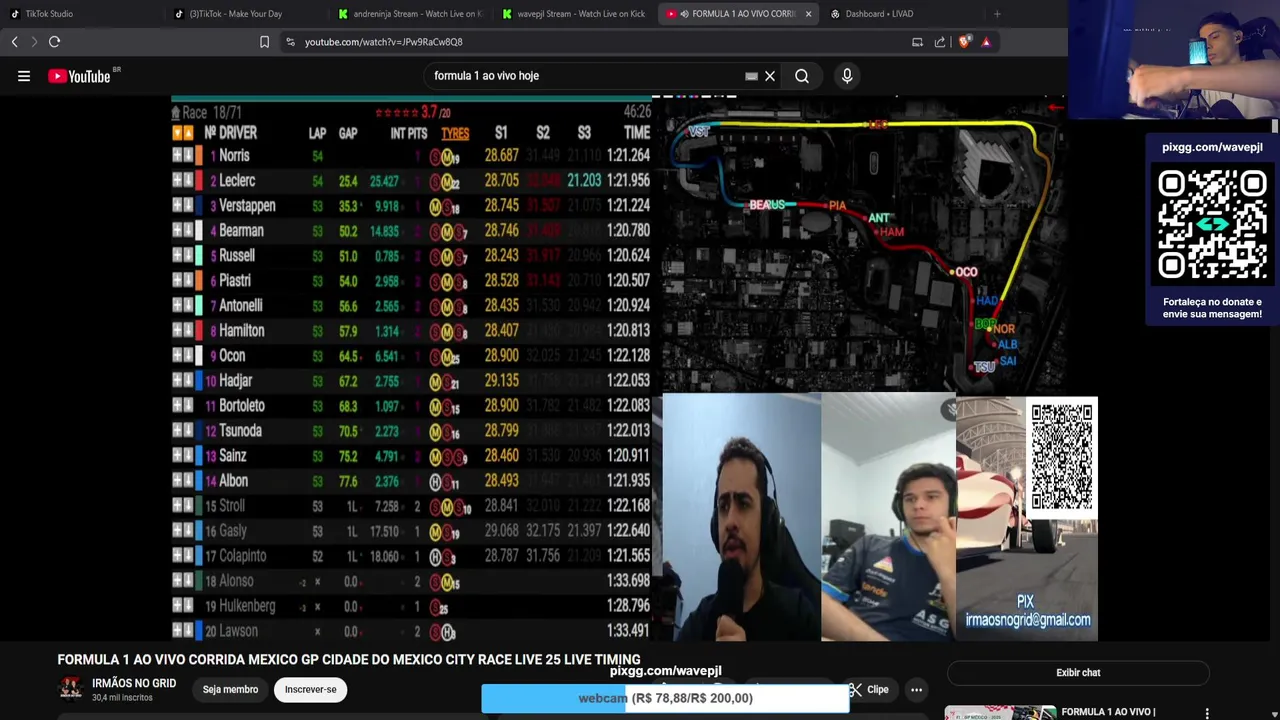Screen dimensions: 1280x720
Task: Start voice search with the microphone
Action: click(x=847, y=76)
